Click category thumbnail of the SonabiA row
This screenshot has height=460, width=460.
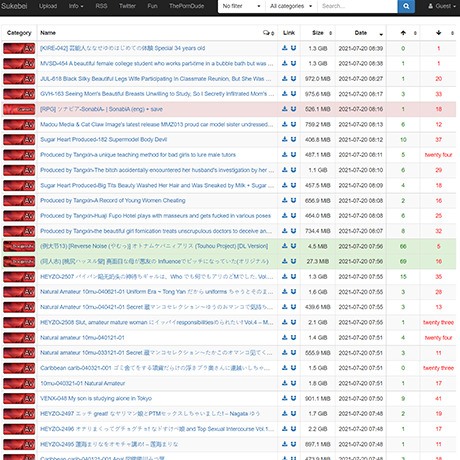click(19, 109)
